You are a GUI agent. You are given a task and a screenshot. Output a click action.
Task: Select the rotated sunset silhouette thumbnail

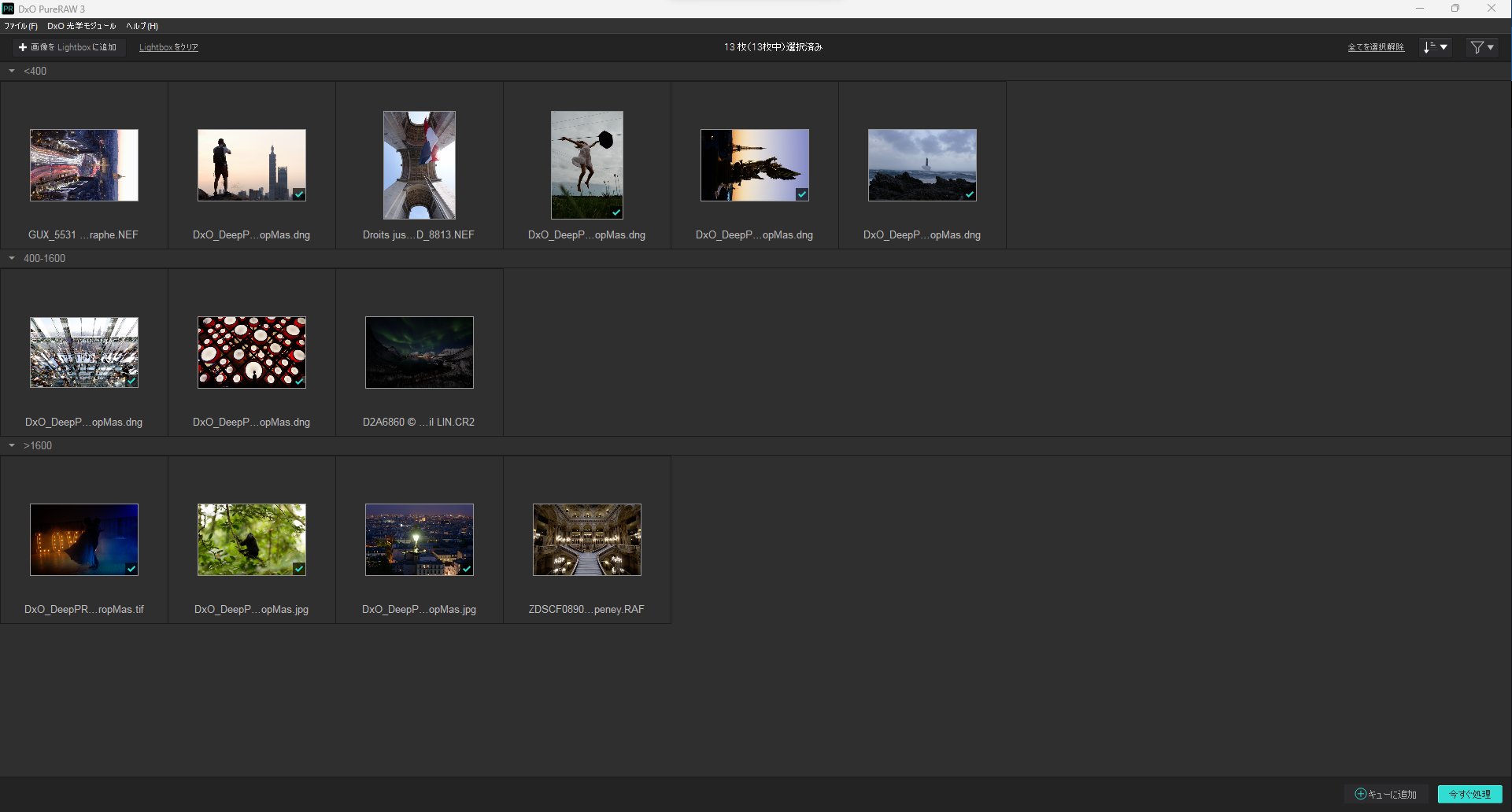pyautogui.click(x=755, y=165)
